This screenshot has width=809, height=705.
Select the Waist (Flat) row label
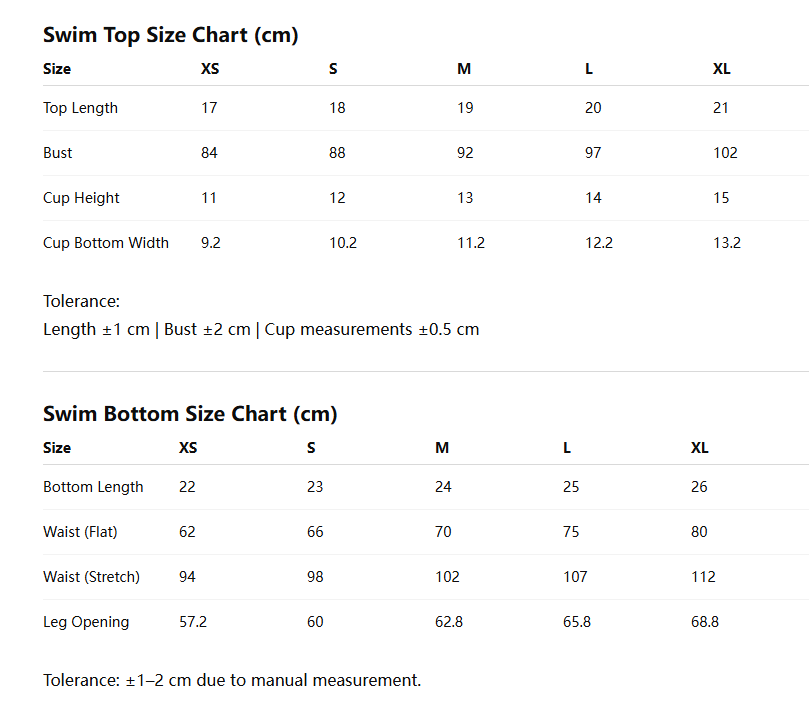tap(80, 532)
